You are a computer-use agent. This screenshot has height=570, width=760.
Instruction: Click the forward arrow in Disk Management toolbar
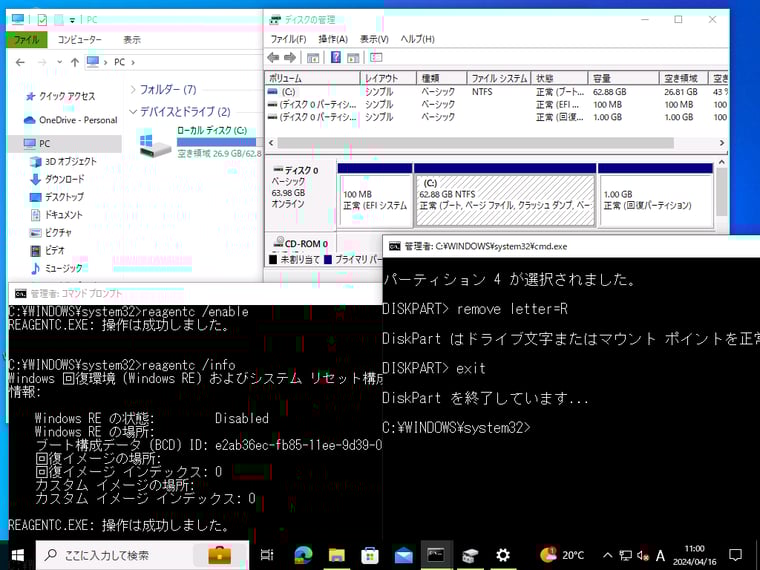(x=290, y=58)
